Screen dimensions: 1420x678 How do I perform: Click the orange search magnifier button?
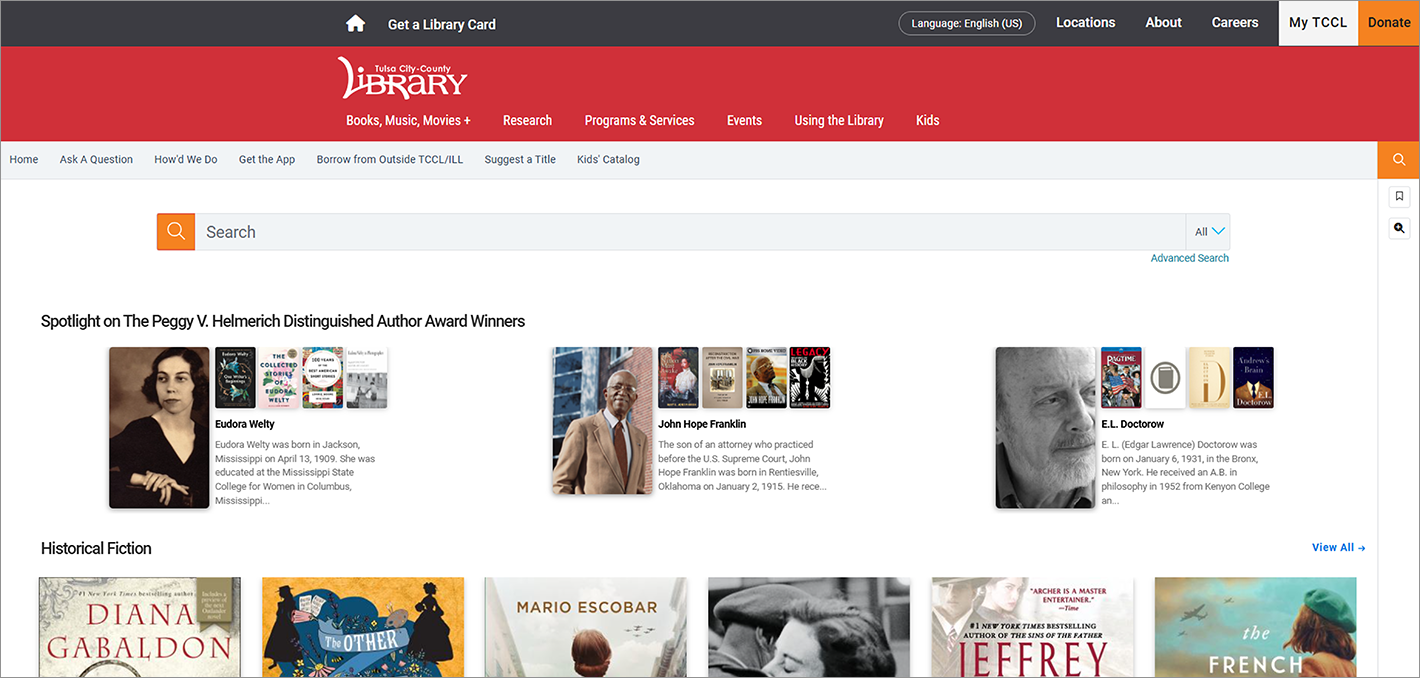coord(176,232)
